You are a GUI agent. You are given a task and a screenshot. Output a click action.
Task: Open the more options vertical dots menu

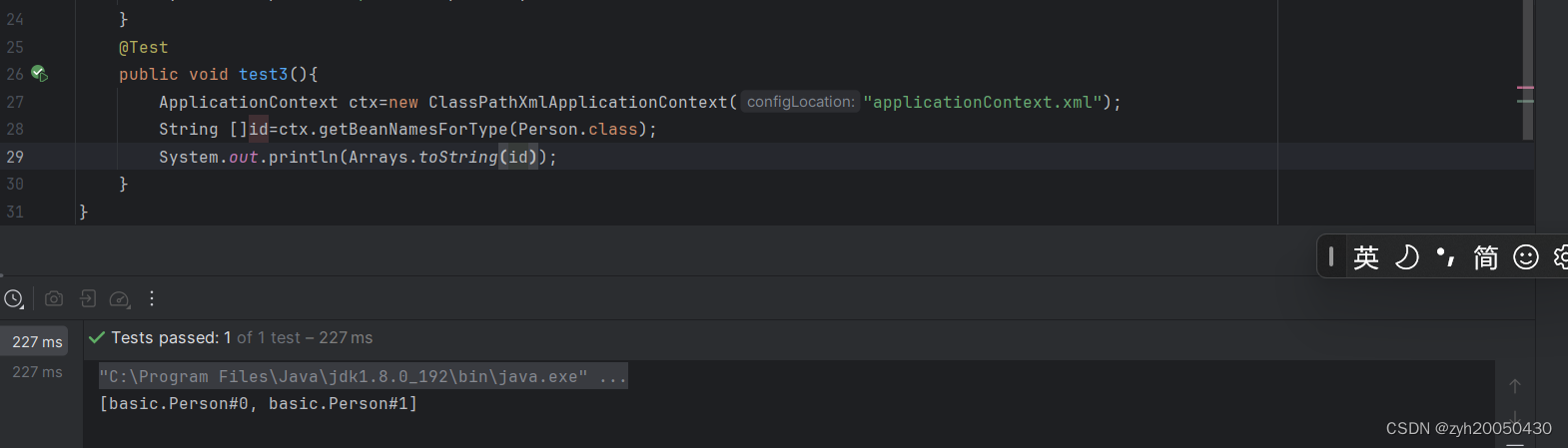(x=152, y=298)
